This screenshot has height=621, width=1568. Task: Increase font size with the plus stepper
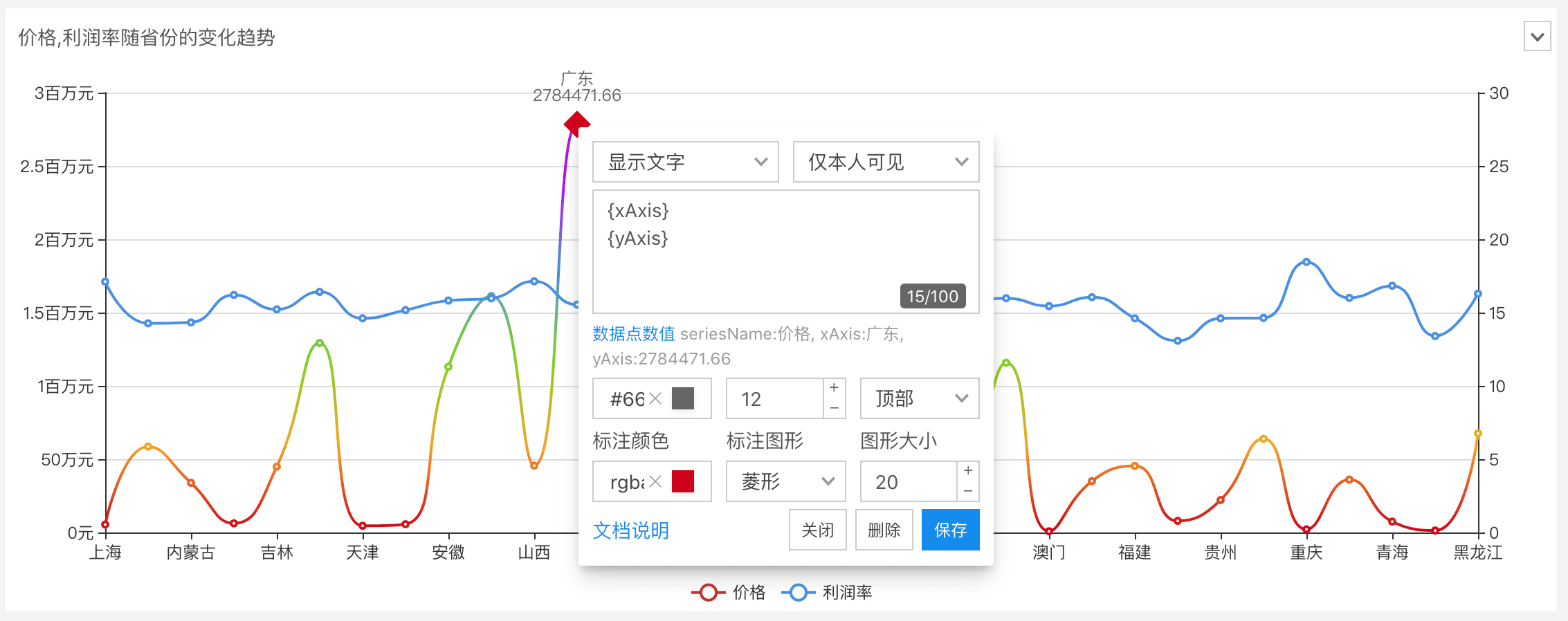click(834, 388)
